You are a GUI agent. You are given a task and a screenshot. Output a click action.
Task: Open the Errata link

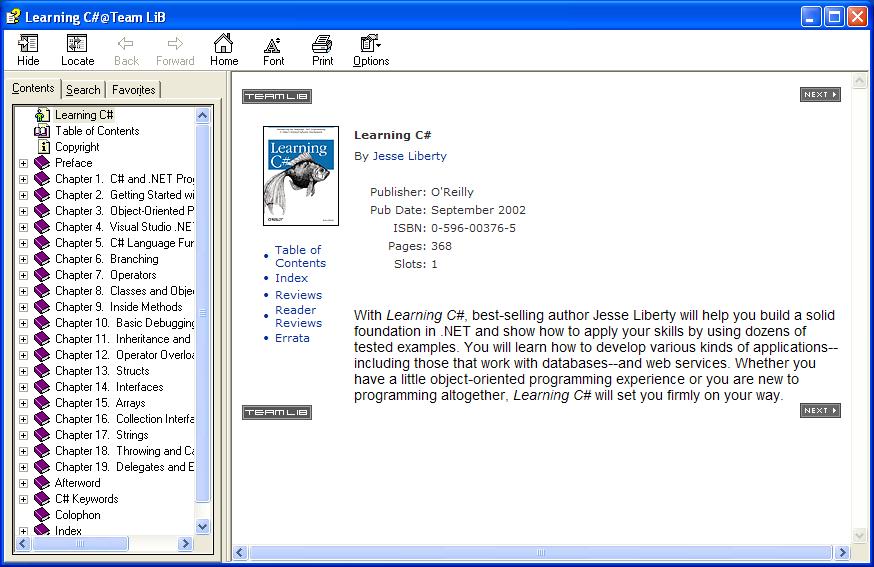(x=292, y=338)
